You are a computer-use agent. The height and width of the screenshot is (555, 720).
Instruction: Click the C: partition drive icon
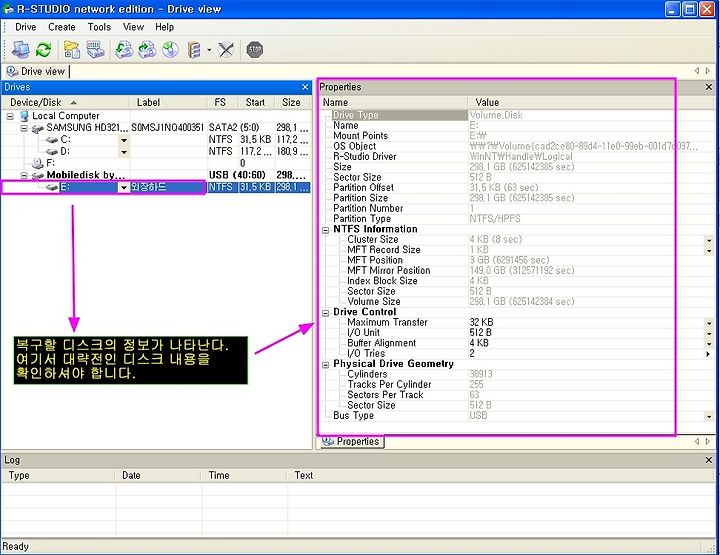52,140
